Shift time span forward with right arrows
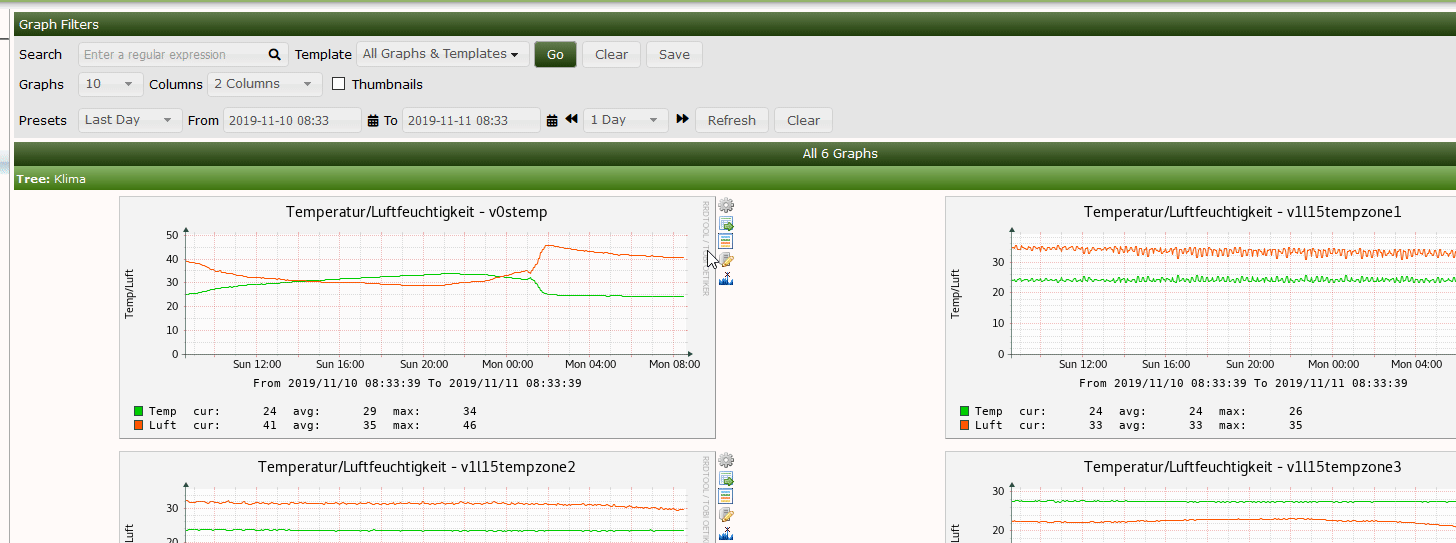Screen dimensions: 1456x543 (682, 119)
